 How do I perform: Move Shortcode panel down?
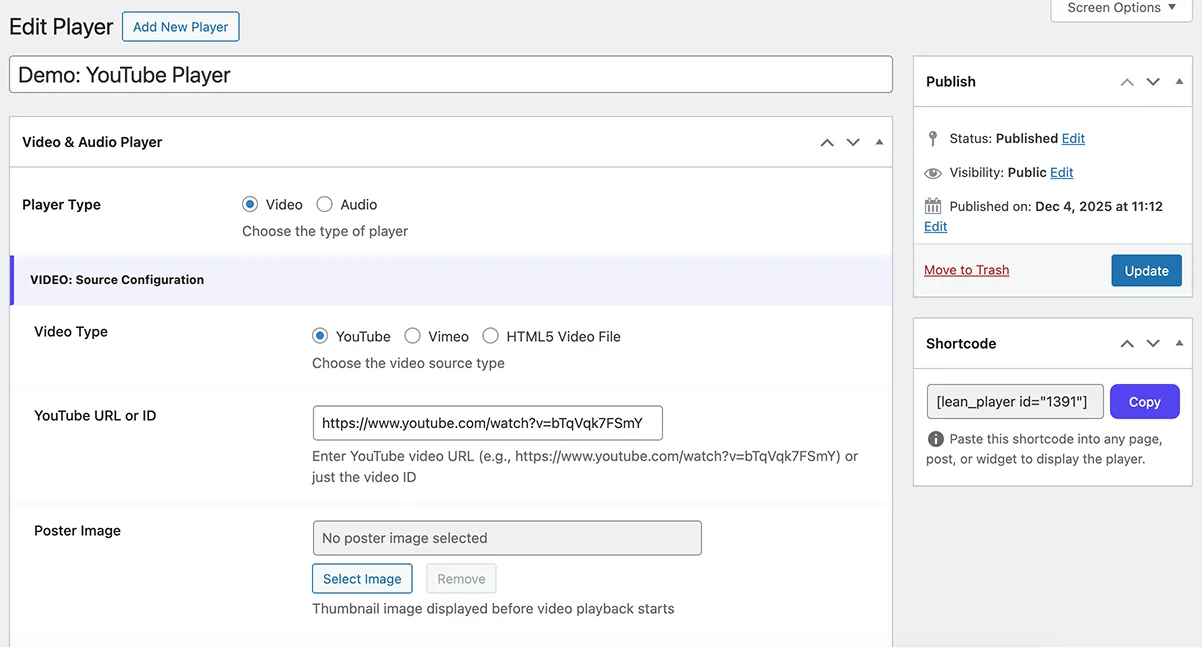tap(1153, 344)
